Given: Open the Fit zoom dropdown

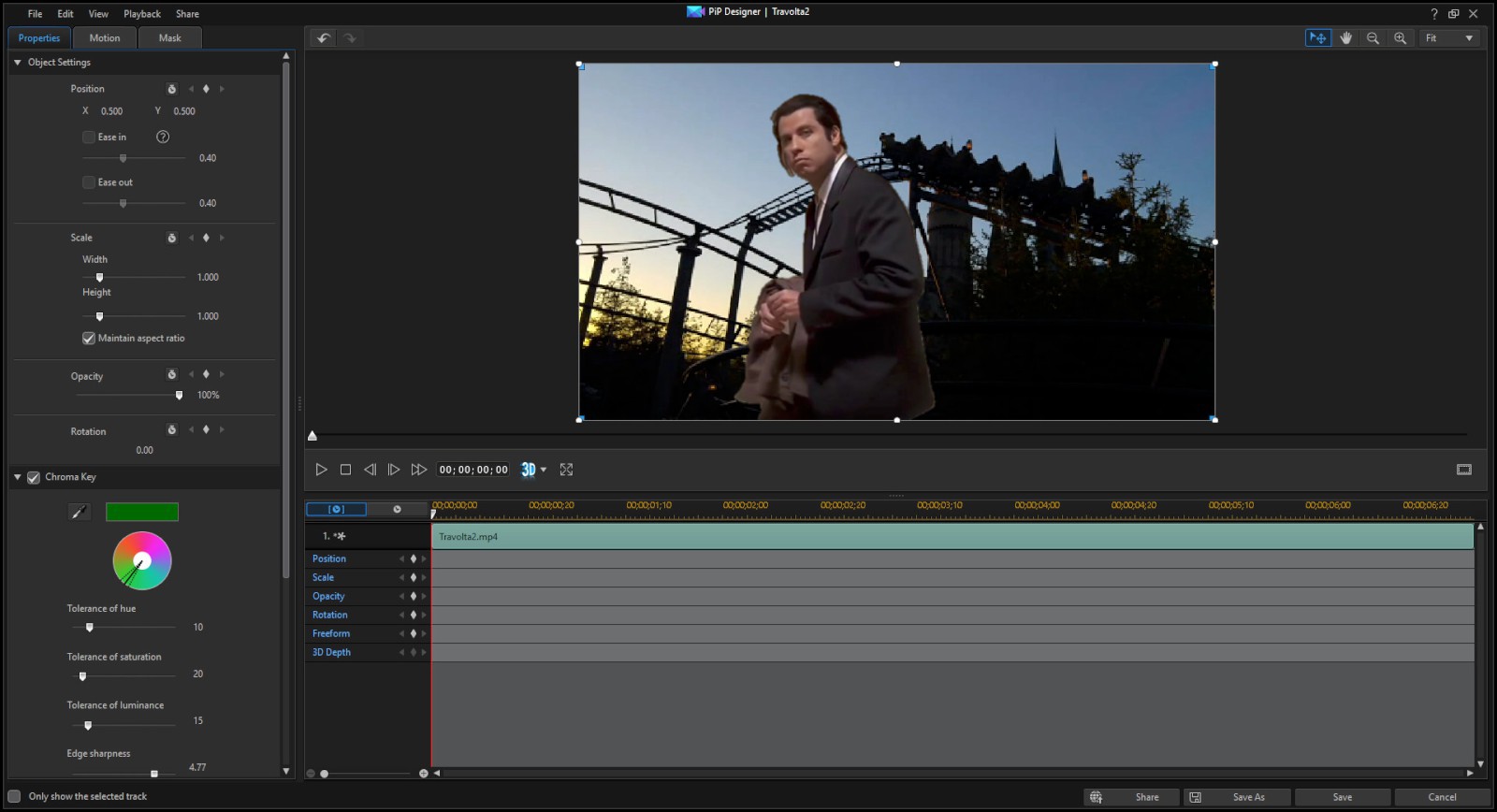Looking at the screenshot, I should click(1449, 38).
